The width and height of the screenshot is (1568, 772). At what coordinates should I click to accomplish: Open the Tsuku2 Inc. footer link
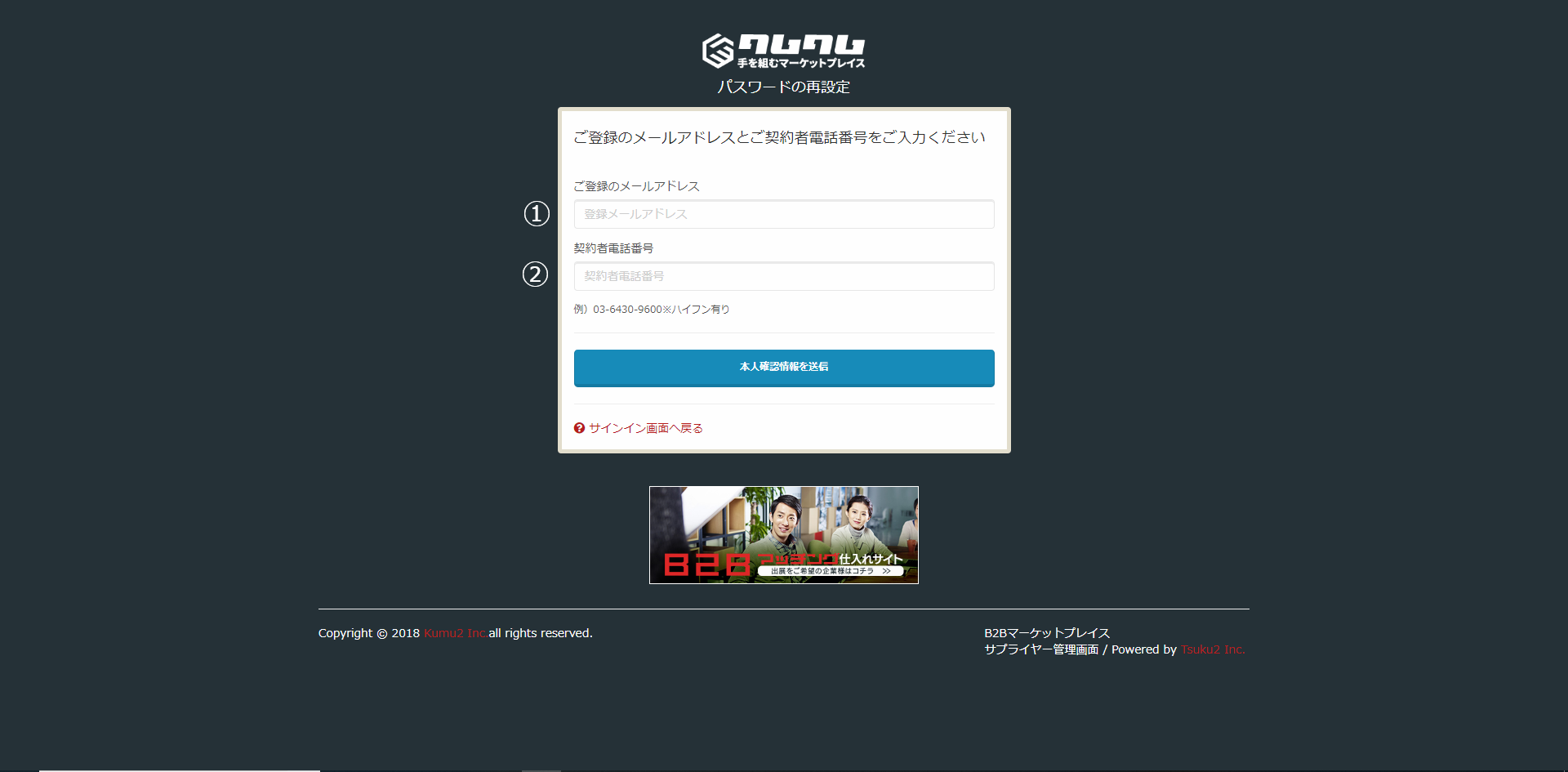tap(1212, 649)
